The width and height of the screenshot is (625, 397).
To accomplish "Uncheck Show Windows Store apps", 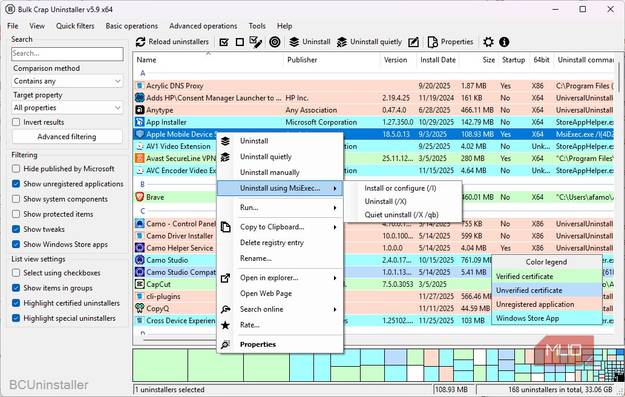I will (16, 244).
